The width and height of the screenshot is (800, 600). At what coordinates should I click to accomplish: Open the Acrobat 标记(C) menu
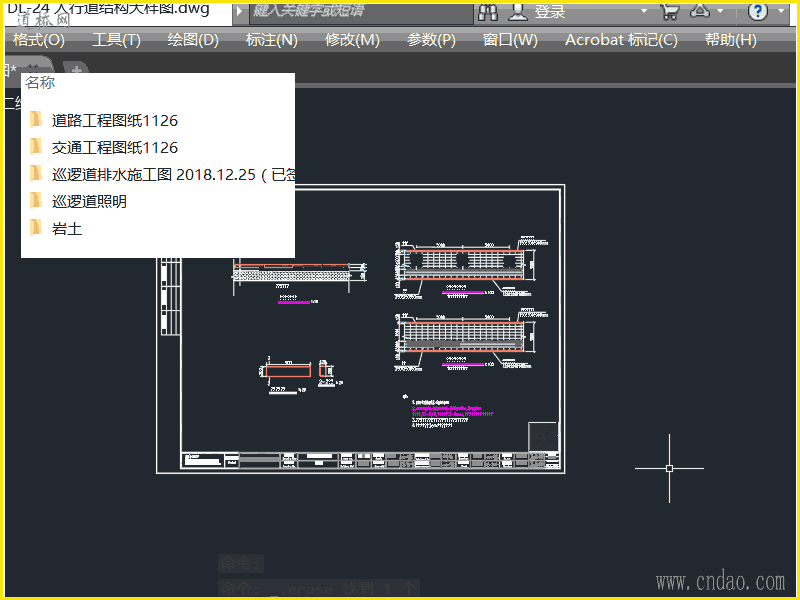click(621, 40)
